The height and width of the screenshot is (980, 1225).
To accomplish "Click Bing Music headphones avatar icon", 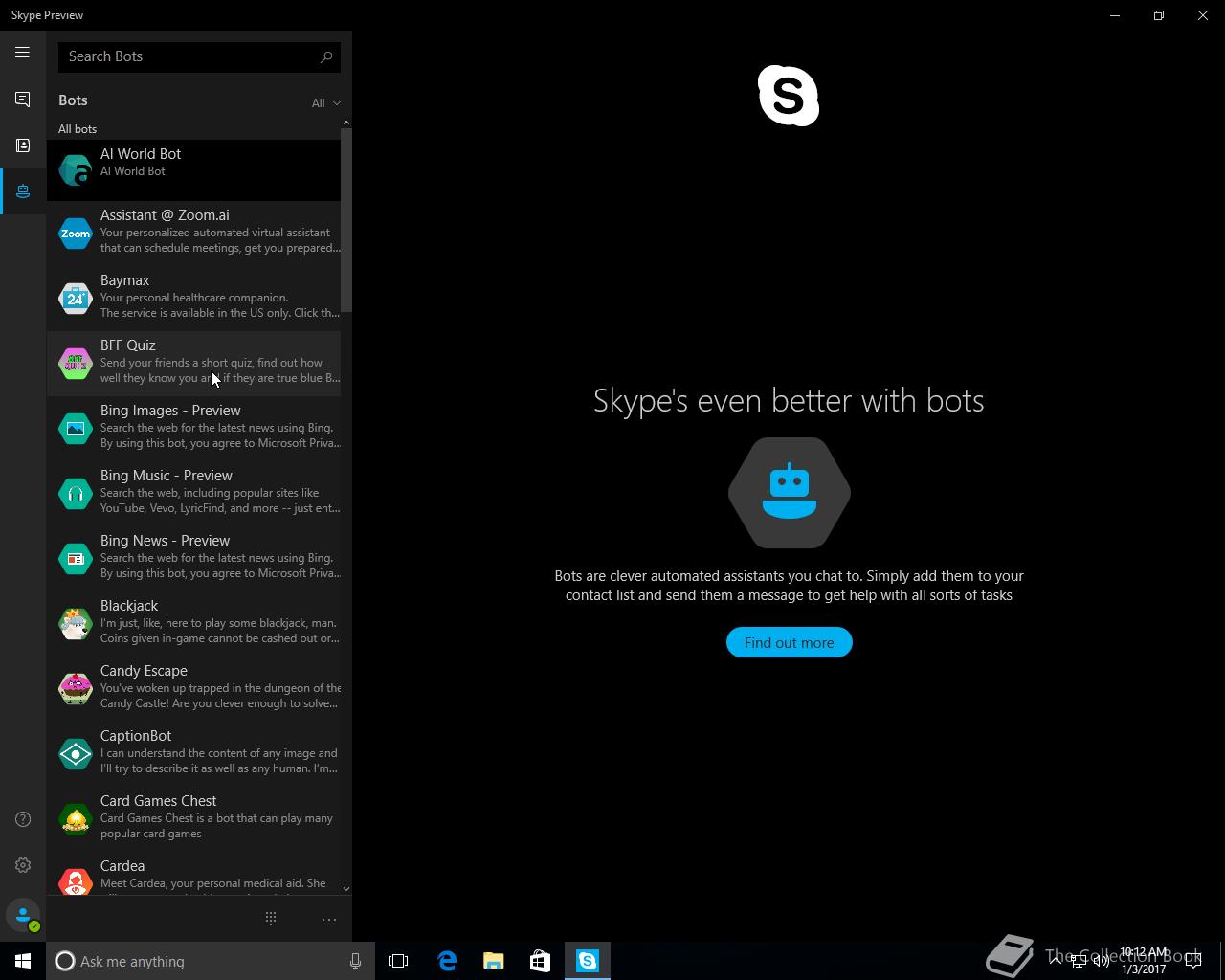I will [76, 493].
